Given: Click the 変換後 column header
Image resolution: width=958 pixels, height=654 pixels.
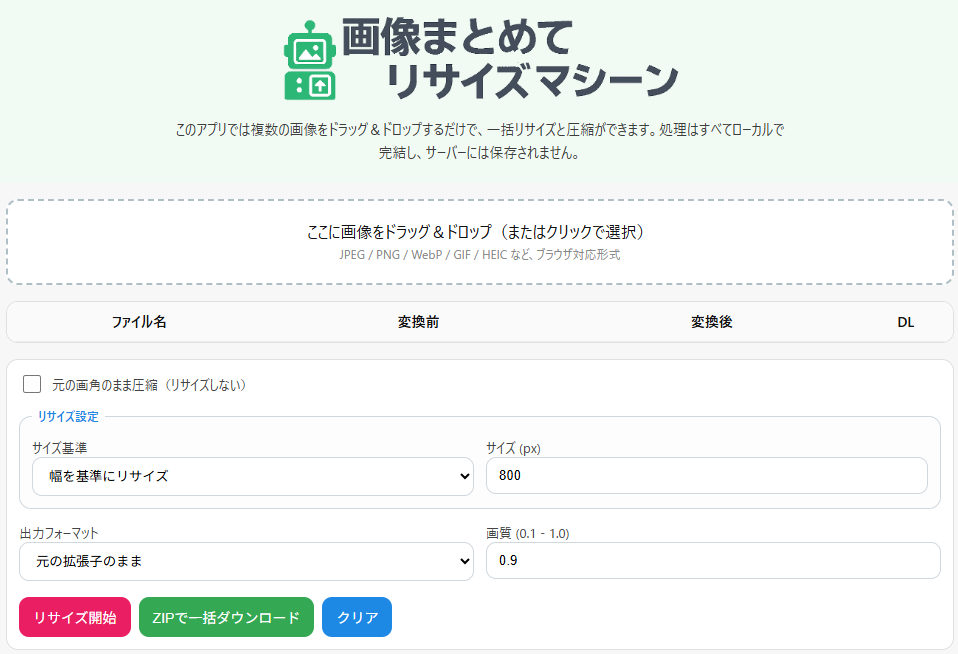Looking at the screenshot, I should tap(711, 322).
